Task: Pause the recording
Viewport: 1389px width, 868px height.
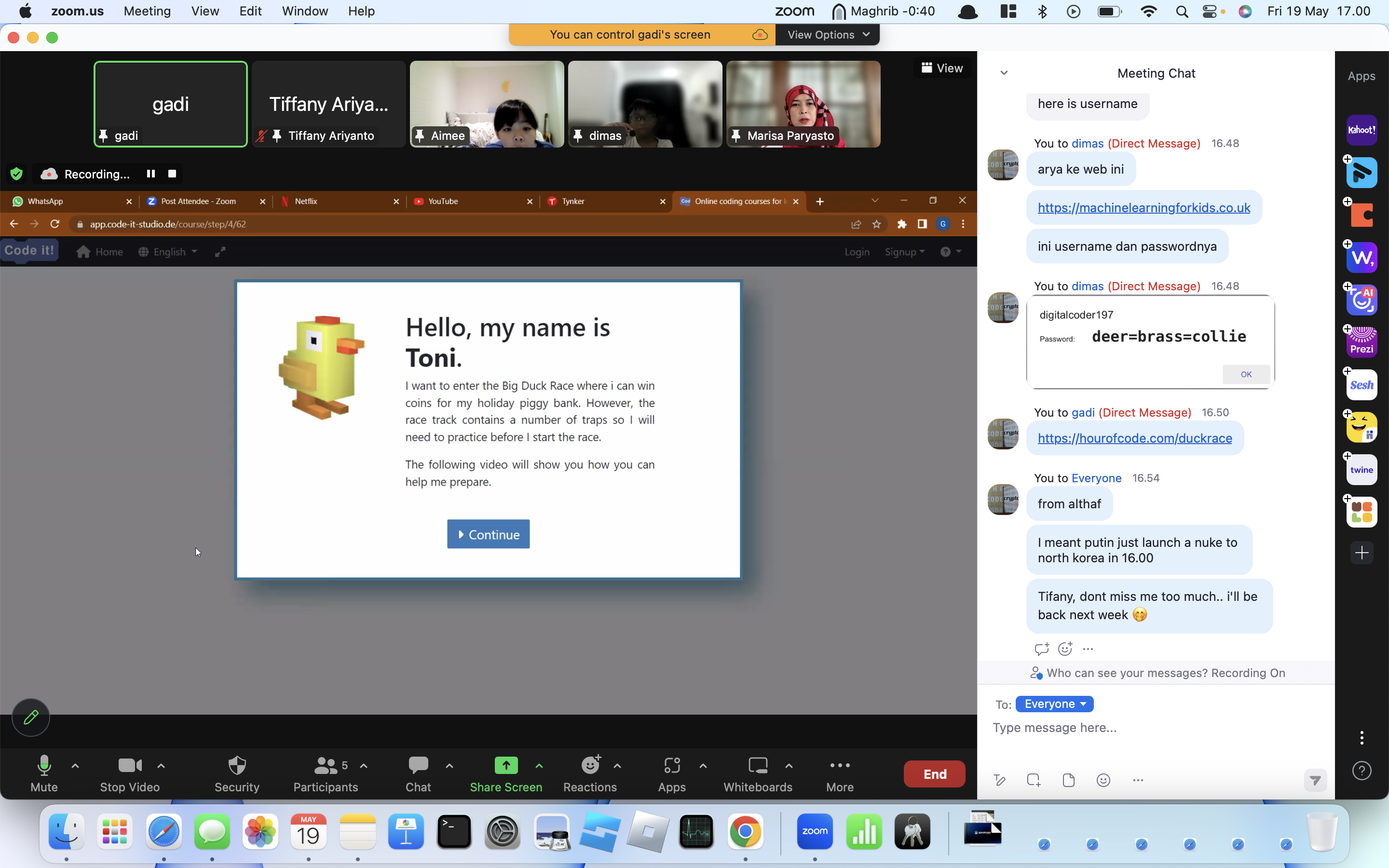Action: click(151, 174)
